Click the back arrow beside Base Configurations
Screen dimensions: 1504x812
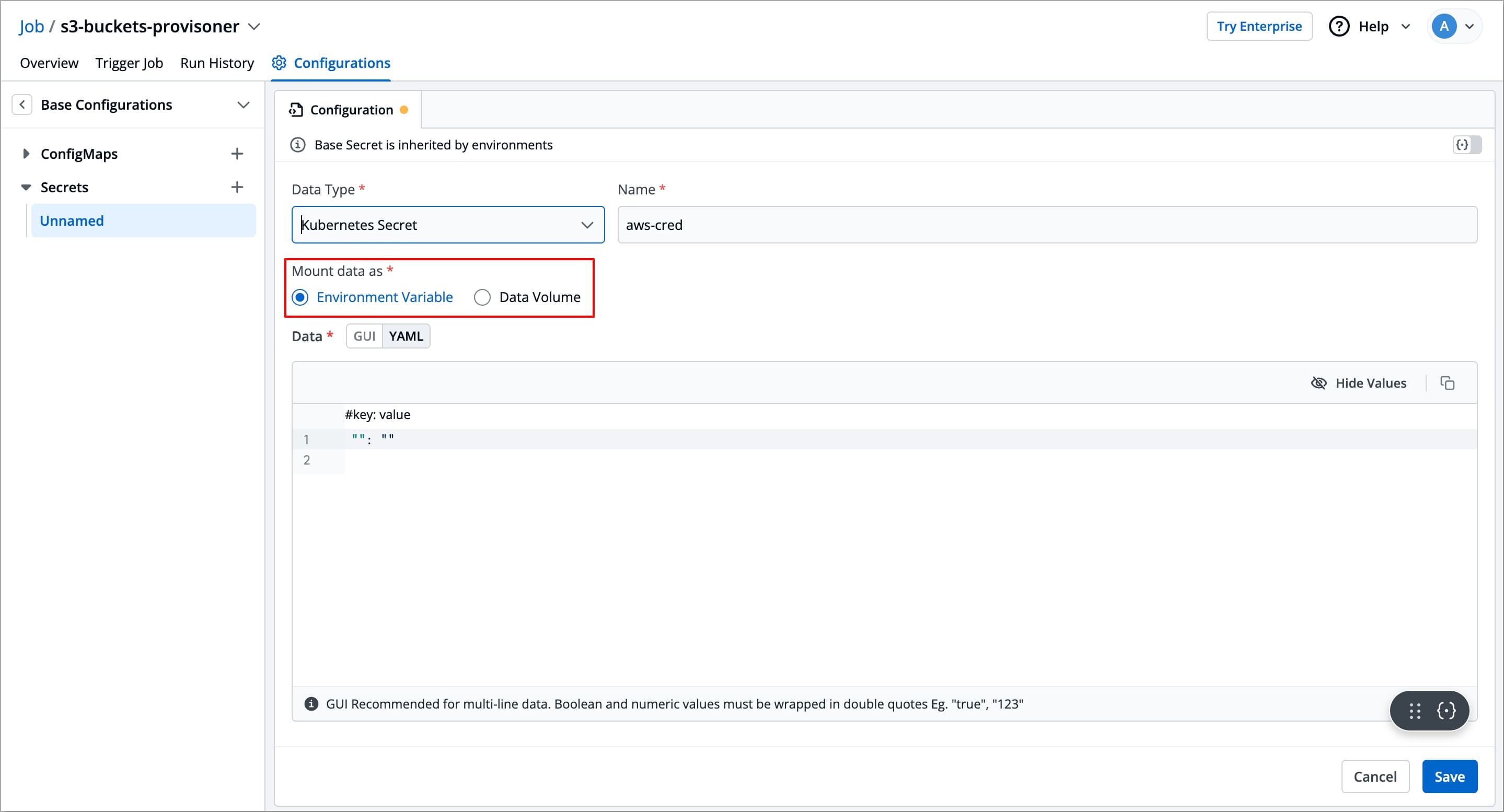pyautogui.click(x=22, y=105)
